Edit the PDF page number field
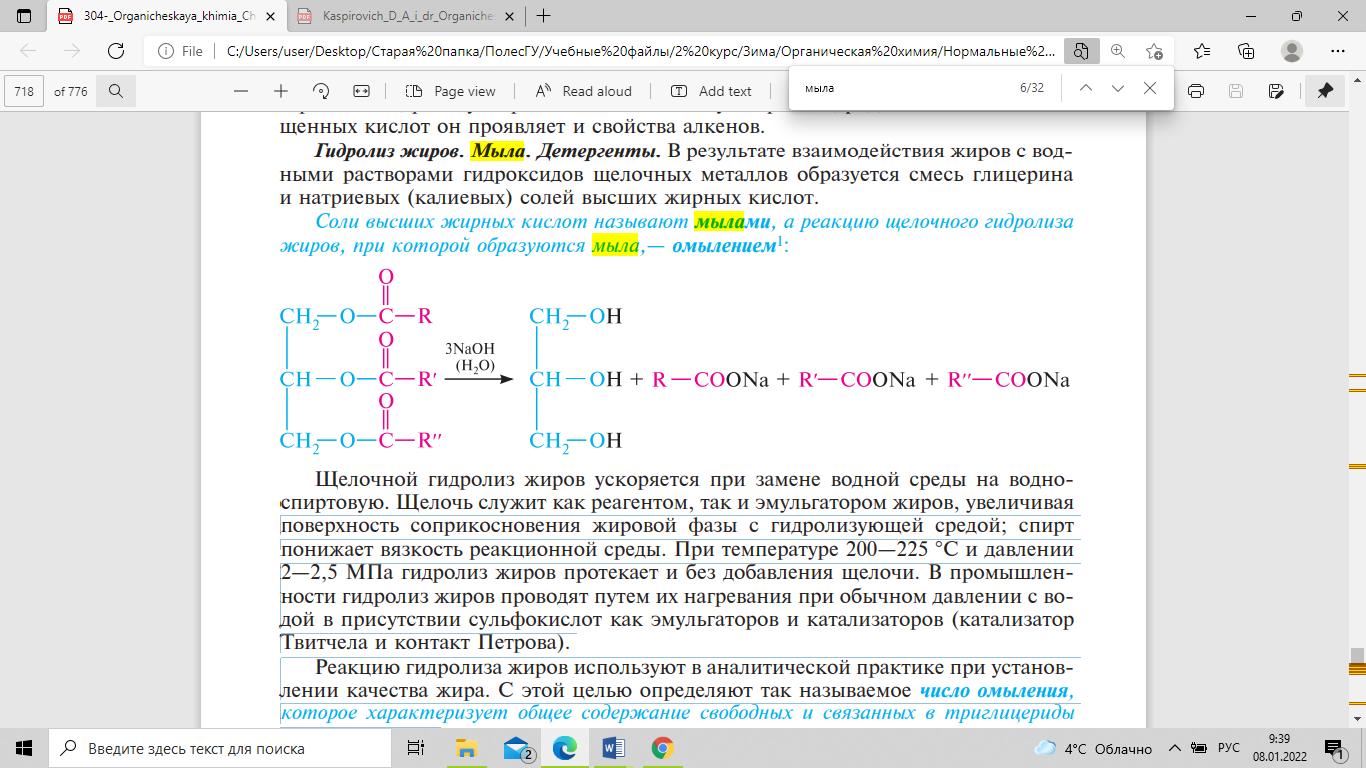Viewport: 1366px width, 768px height. pyautogui.click(x=25, y=91)
